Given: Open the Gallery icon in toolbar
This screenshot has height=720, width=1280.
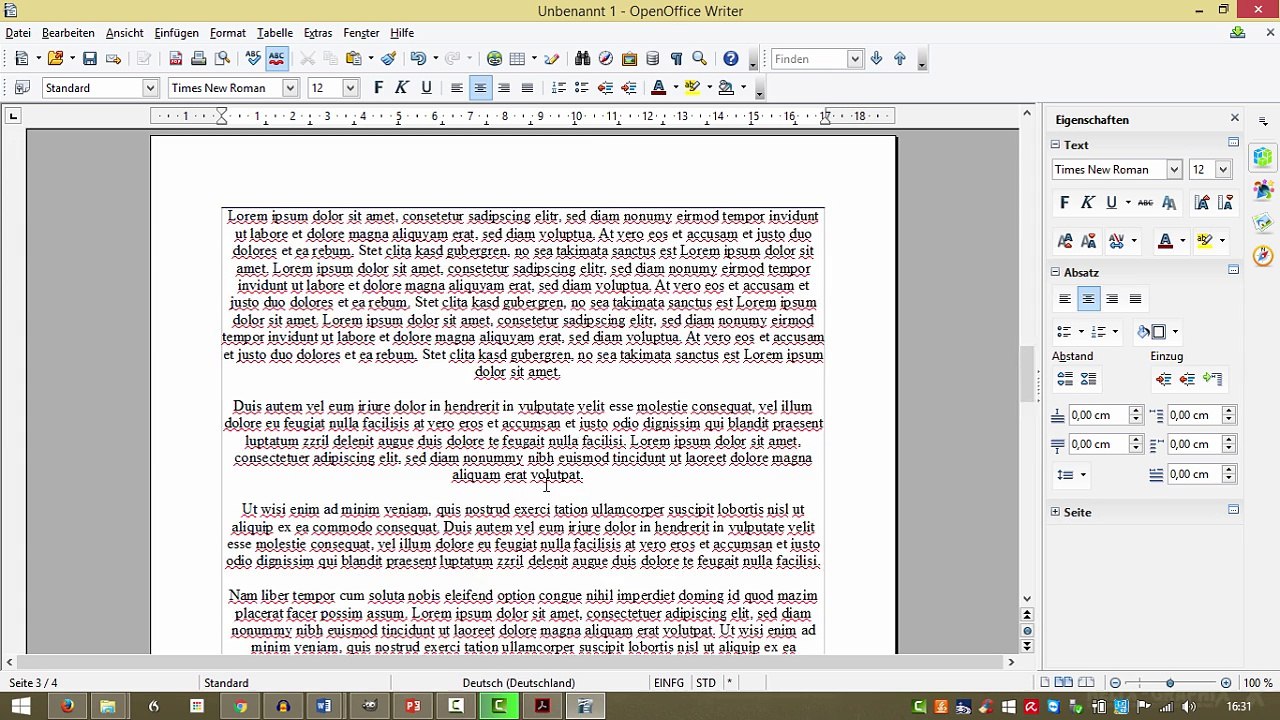Looking at the screenshot, I should (629, 59).
